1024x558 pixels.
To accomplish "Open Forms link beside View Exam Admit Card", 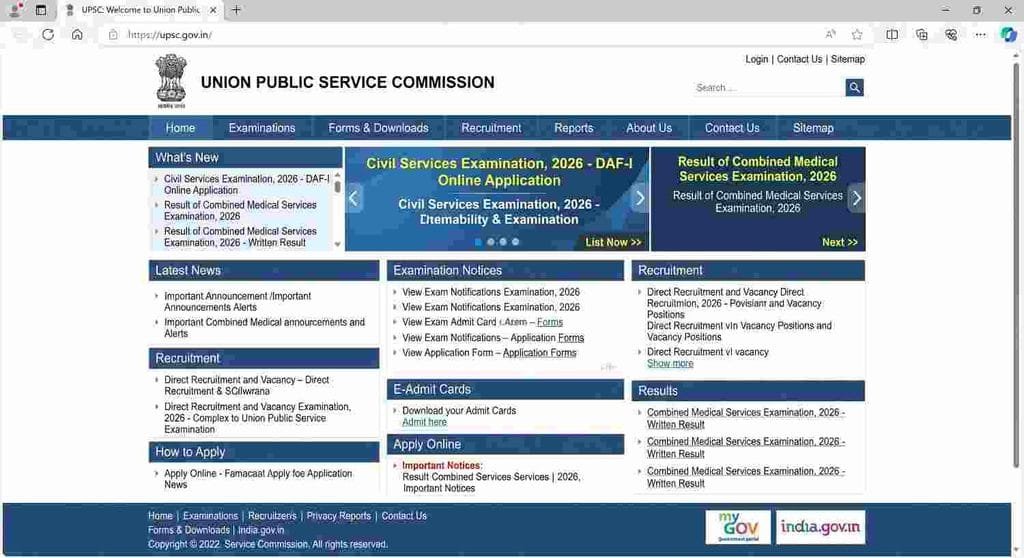I will click(550, 322).
